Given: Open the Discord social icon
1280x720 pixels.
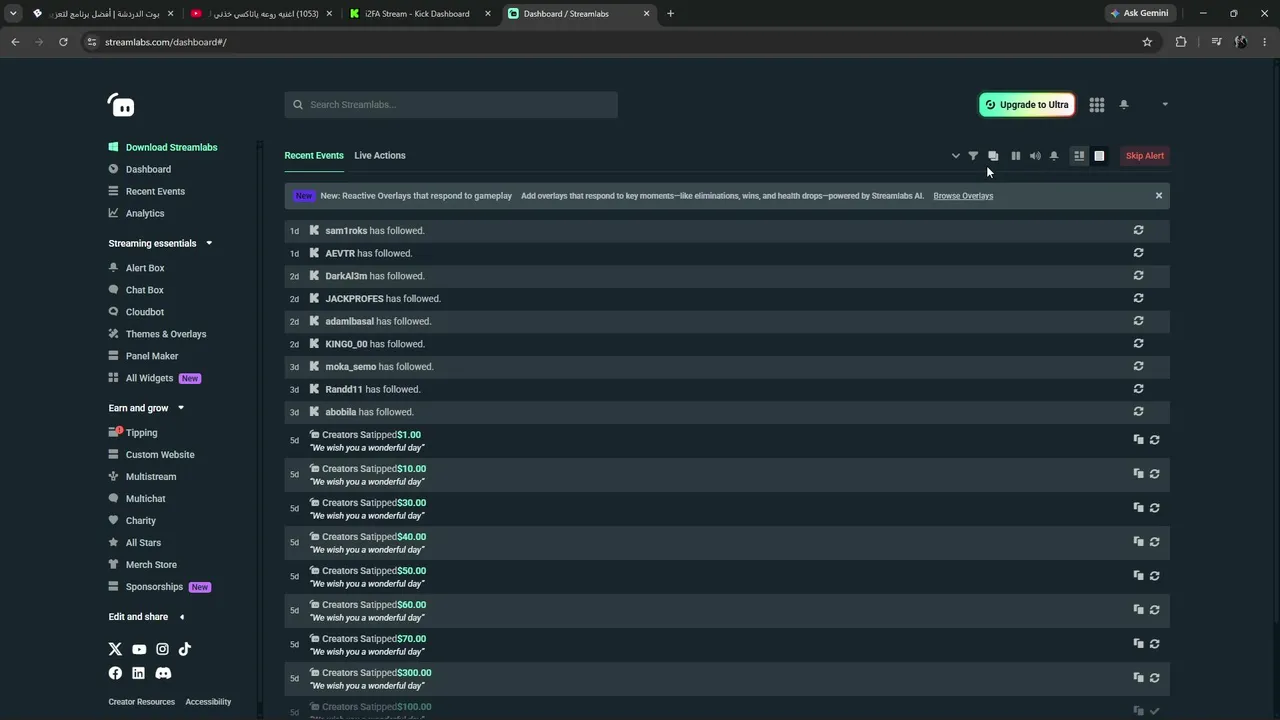Looking at the screenshot, I should point(163,673).
